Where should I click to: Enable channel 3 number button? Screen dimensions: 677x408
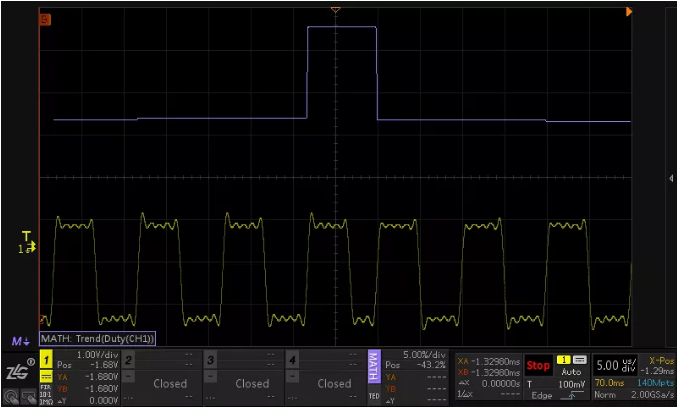[x=210, y=360]
